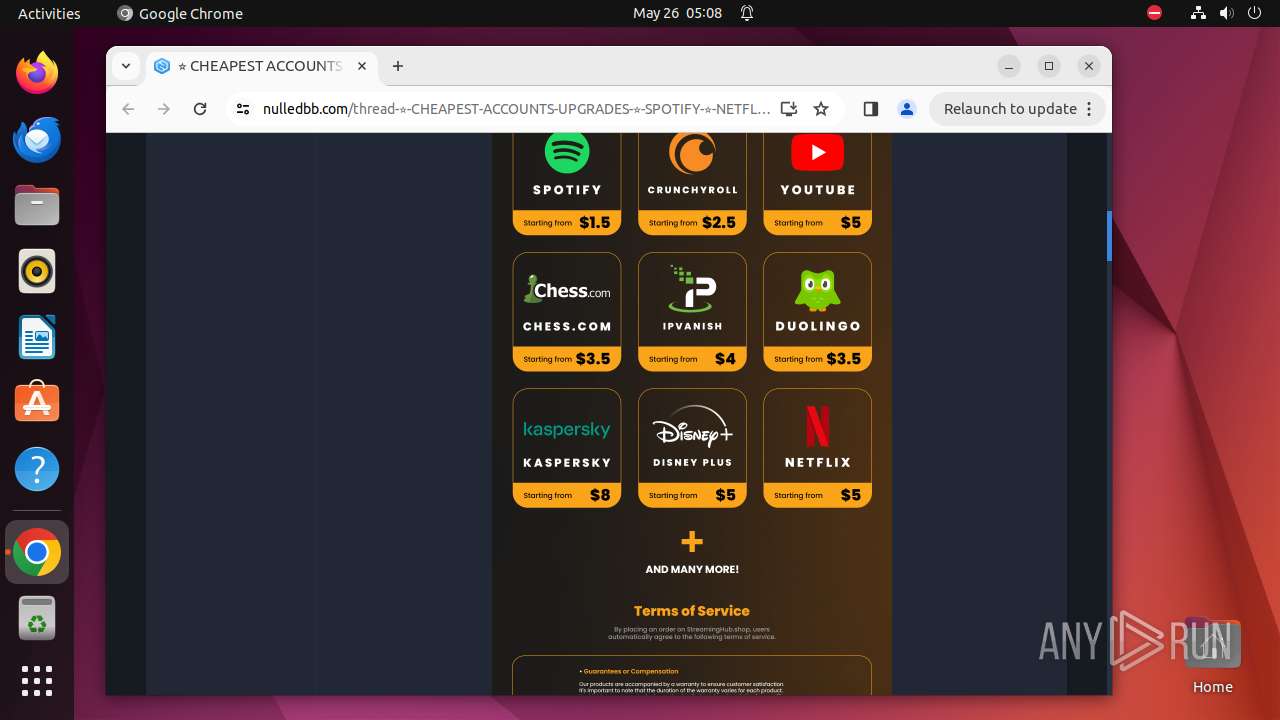The height and width of the screenshot is (720, 1280).
Task: Open the Home desktop folder
Action: pyautogui.click(x=1212, y=656)
